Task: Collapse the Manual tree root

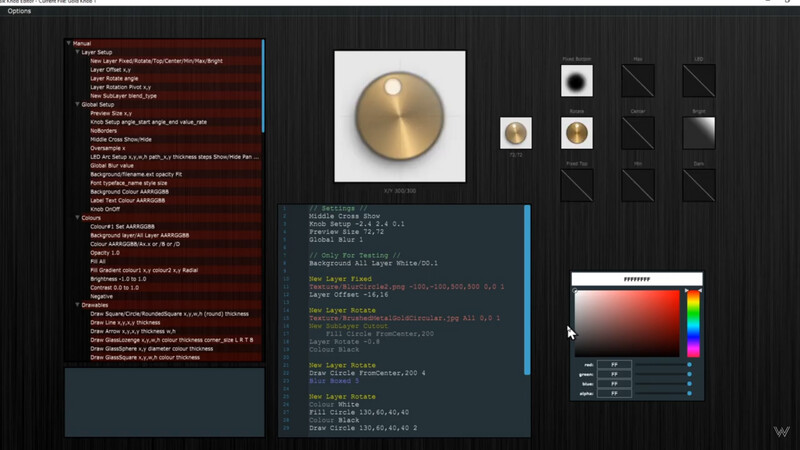Action: 68,43
